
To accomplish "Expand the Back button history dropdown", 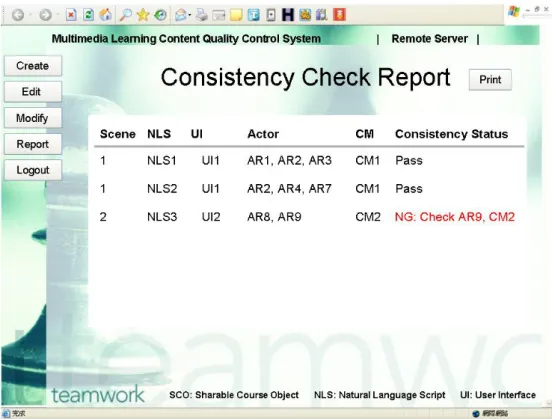I will [30, 15].
